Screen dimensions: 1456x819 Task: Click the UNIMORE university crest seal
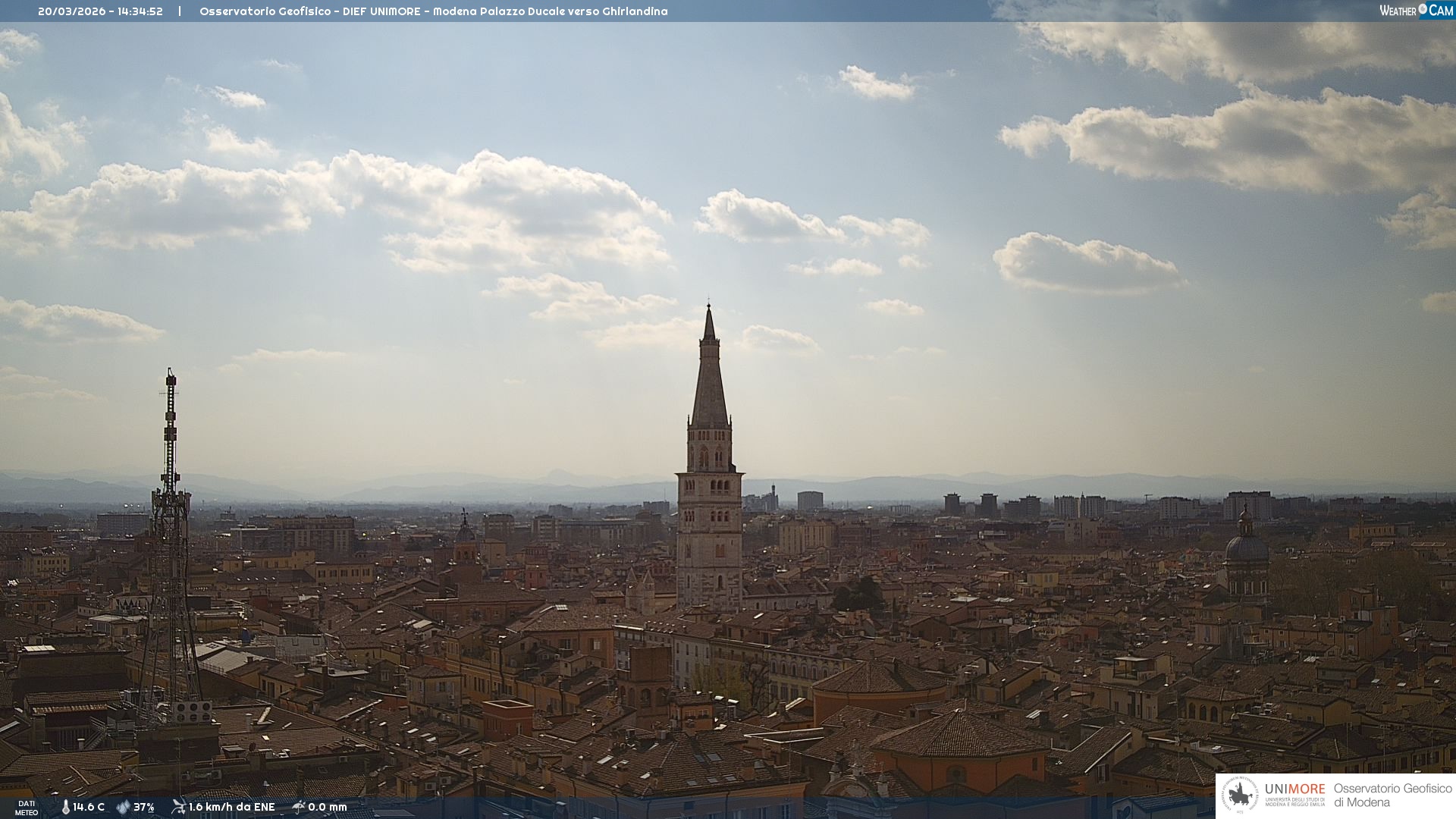pos(1240,795)
